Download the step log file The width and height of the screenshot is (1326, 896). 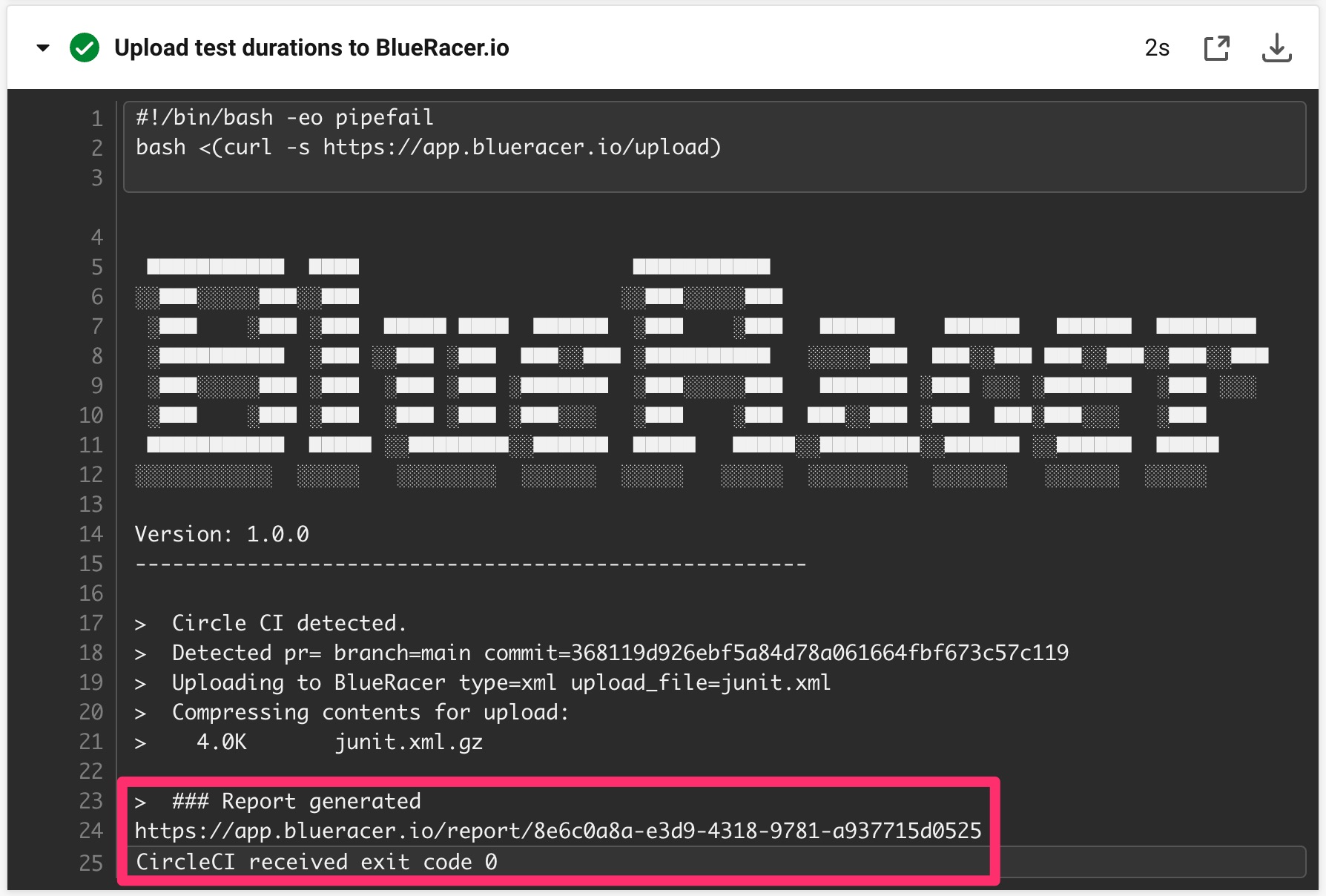[1277, 47]
